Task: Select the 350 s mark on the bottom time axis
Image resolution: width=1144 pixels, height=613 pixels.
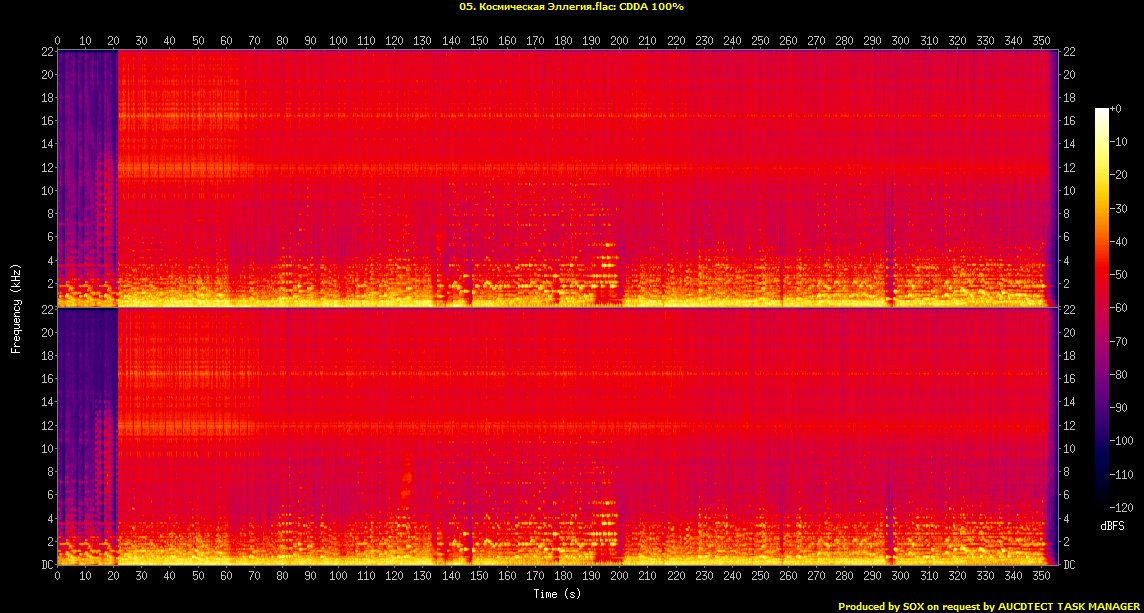Action: [1043, 577]
